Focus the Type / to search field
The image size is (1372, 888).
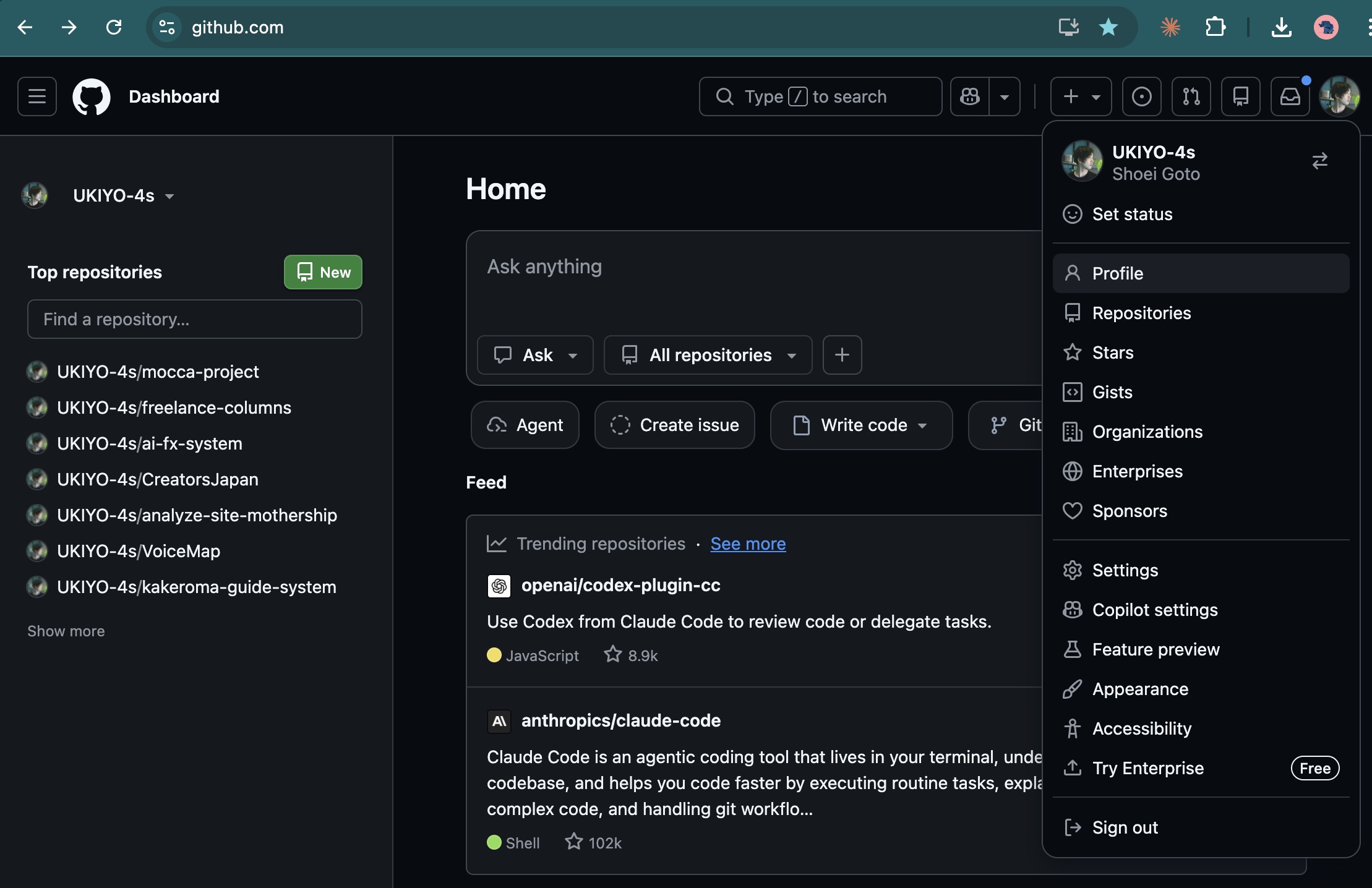coord(820,96)
